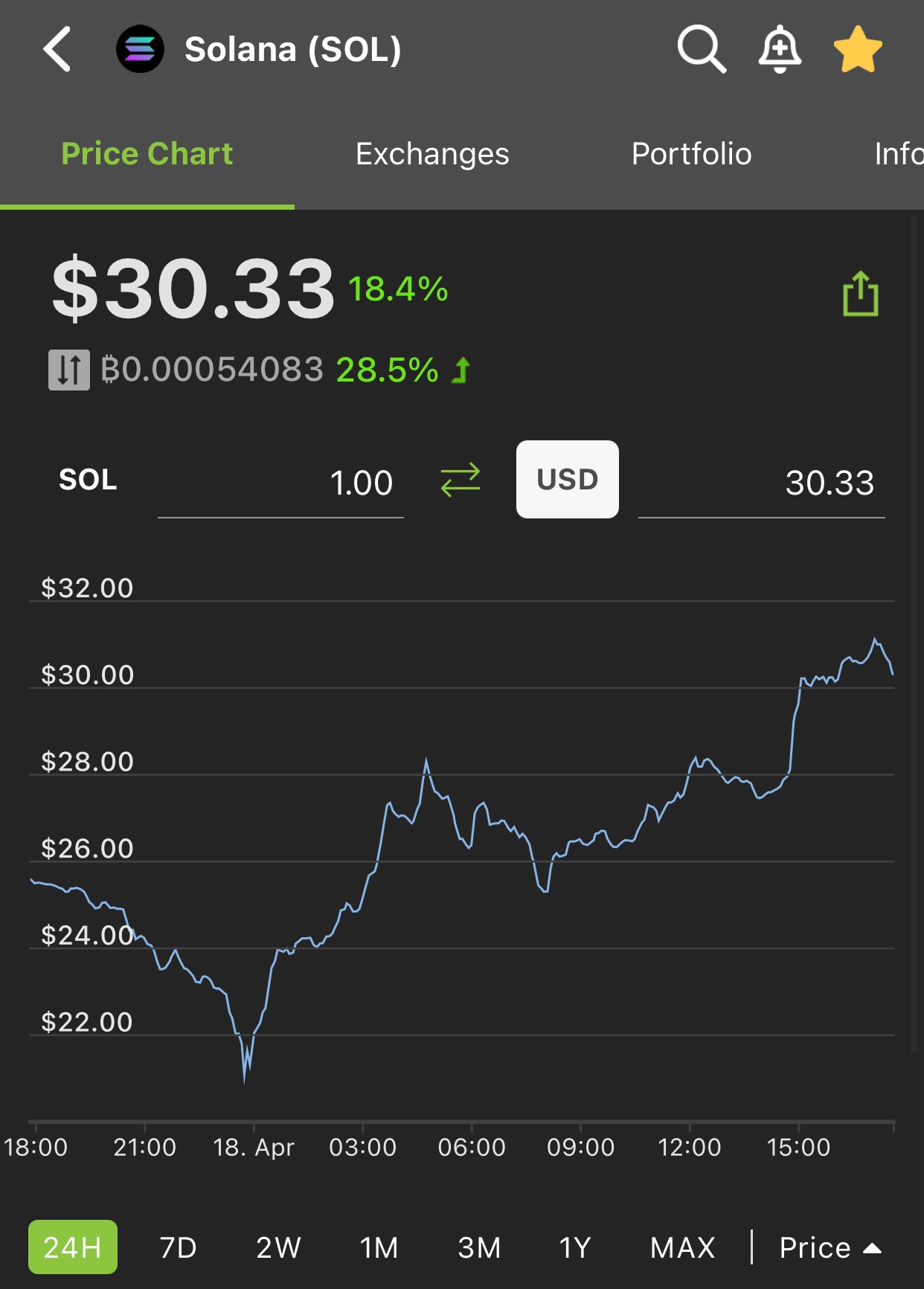Image resolution: width=924 pixels, height=1289 pixels.
Task: Tap the $32.00 axis label
Action: (x=87, y=588)
